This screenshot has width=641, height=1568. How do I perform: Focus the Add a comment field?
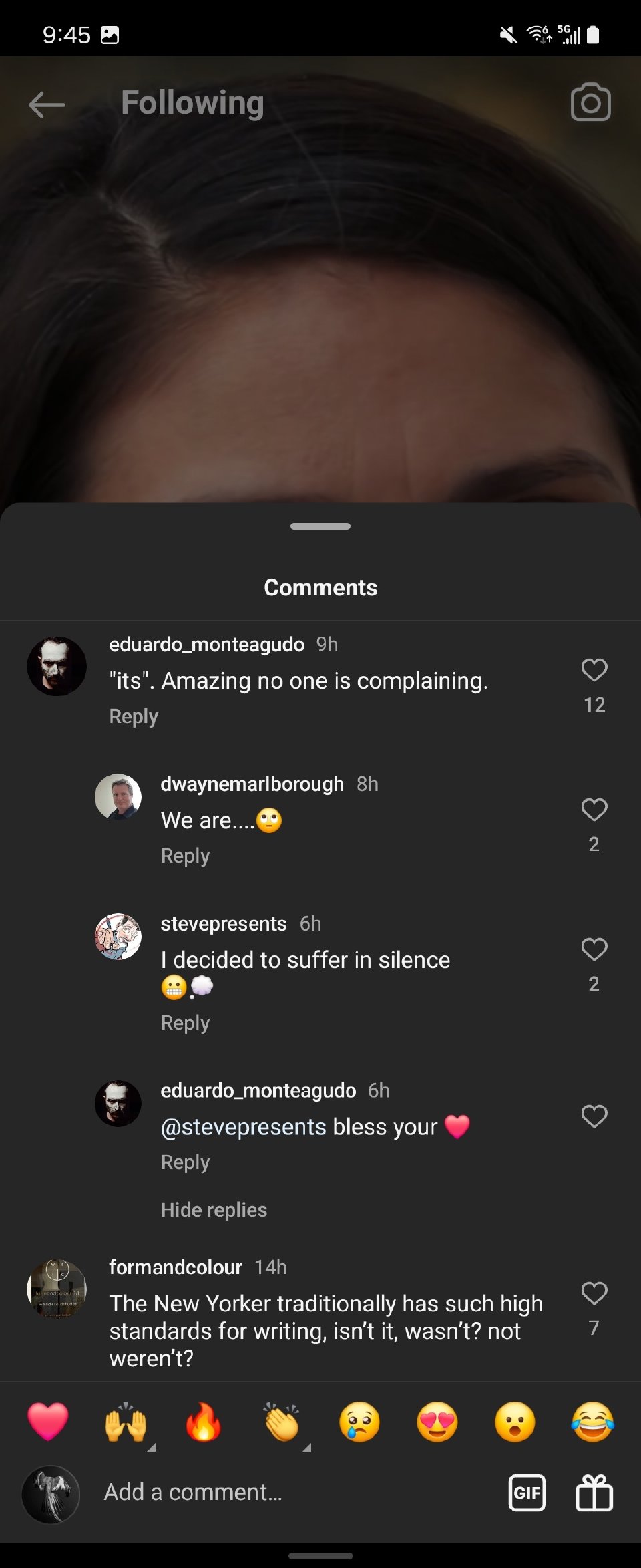[294, 1493]
